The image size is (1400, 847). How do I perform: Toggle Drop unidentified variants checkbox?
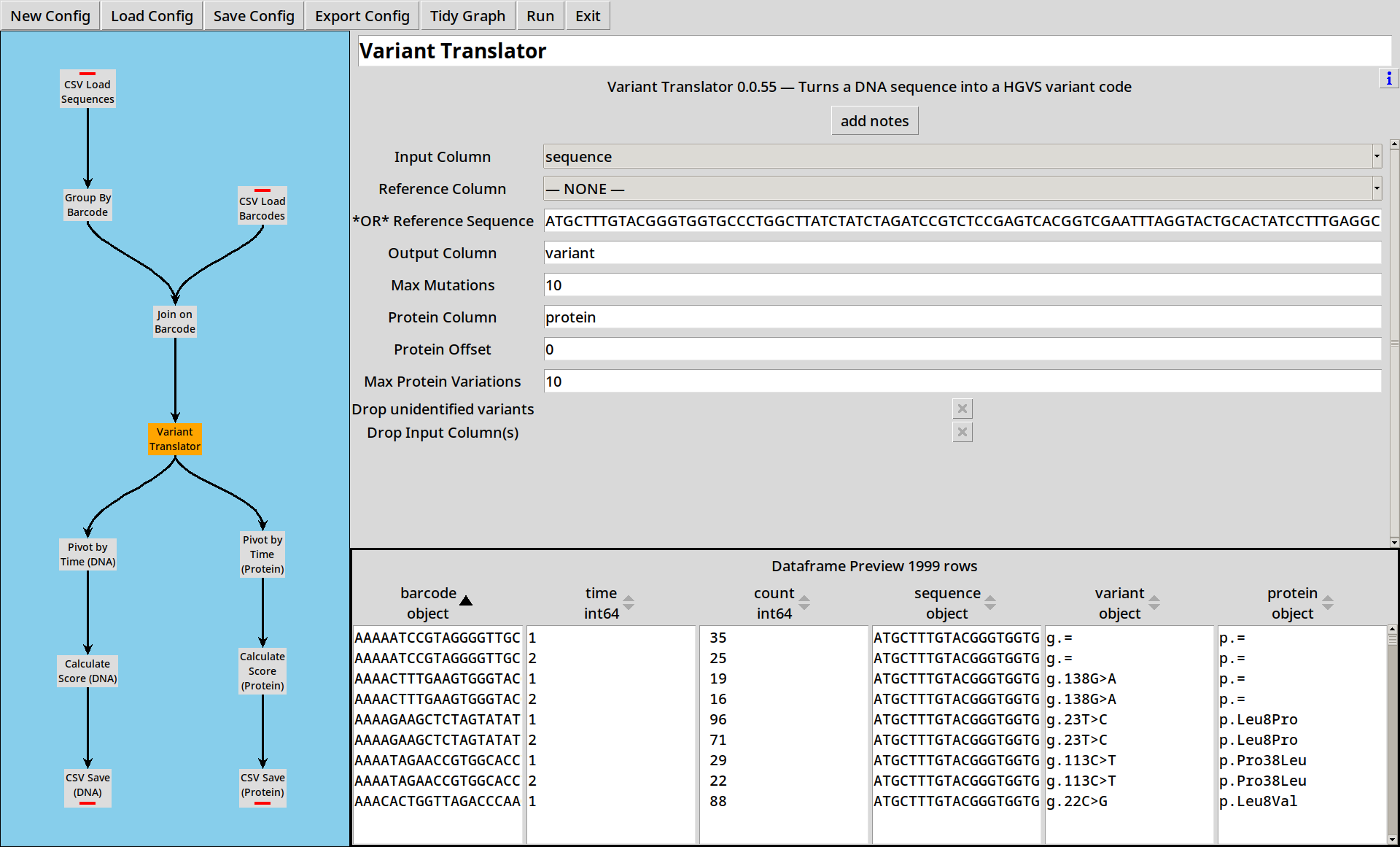tap(962, 409)
